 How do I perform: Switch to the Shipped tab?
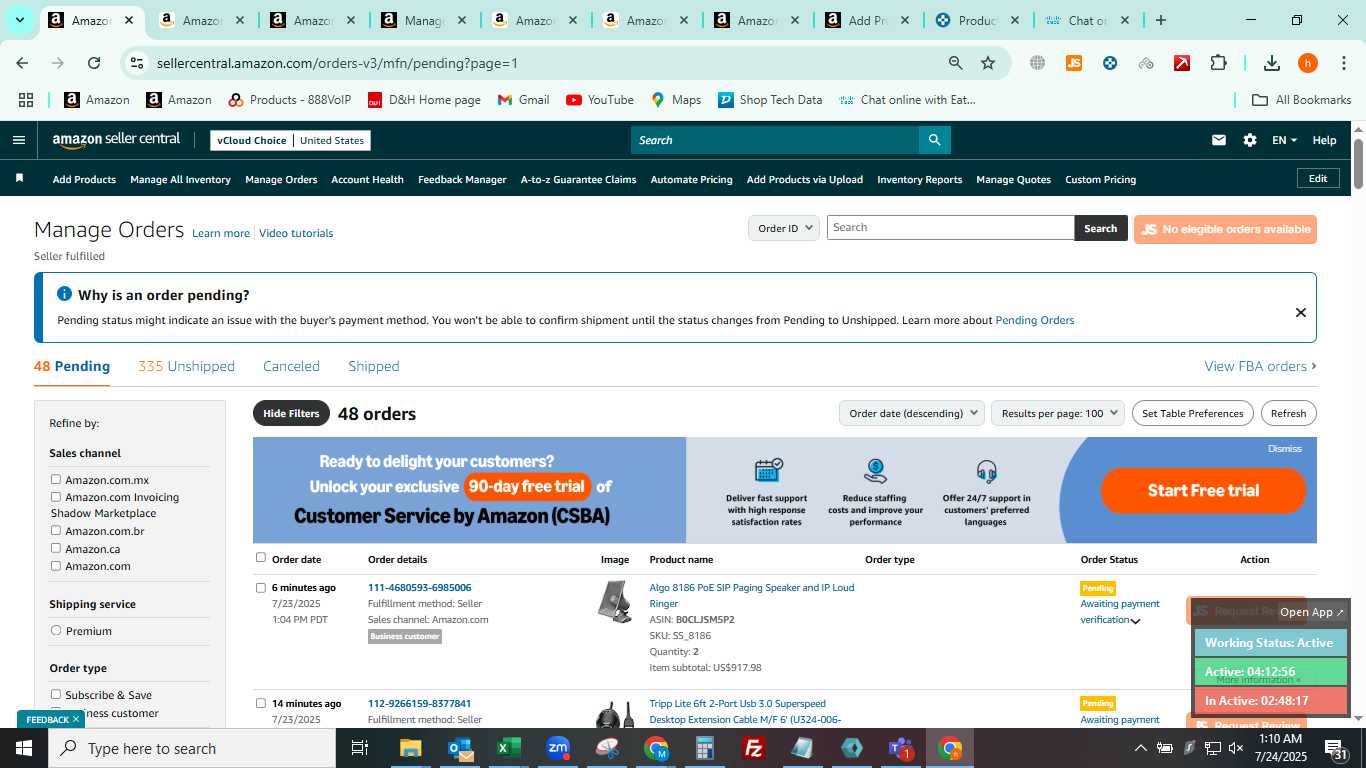(x=374, y=366)
